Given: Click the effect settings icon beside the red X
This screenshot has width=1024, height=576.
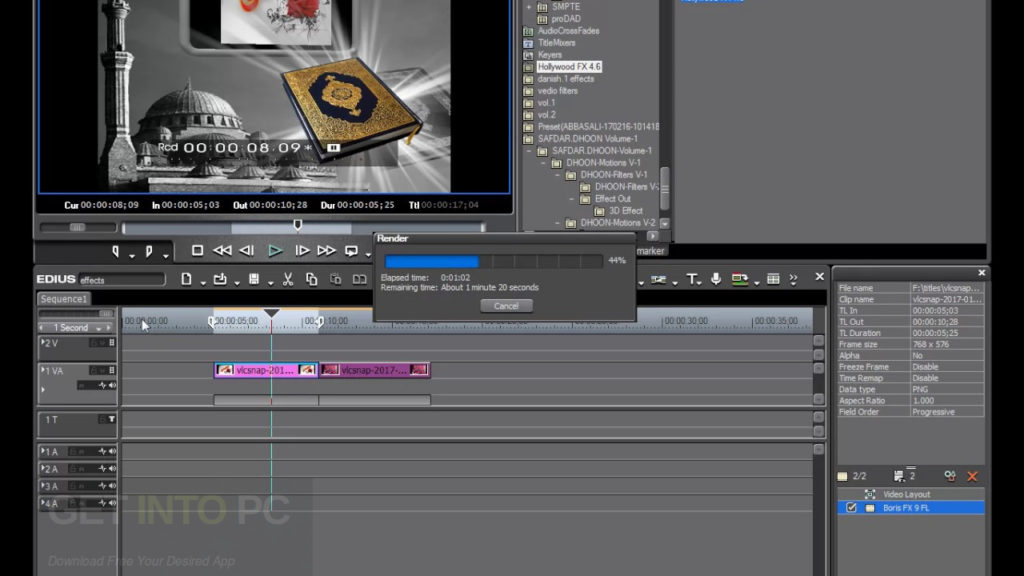Looking at the screenshot, I should [x=950, y=476].
